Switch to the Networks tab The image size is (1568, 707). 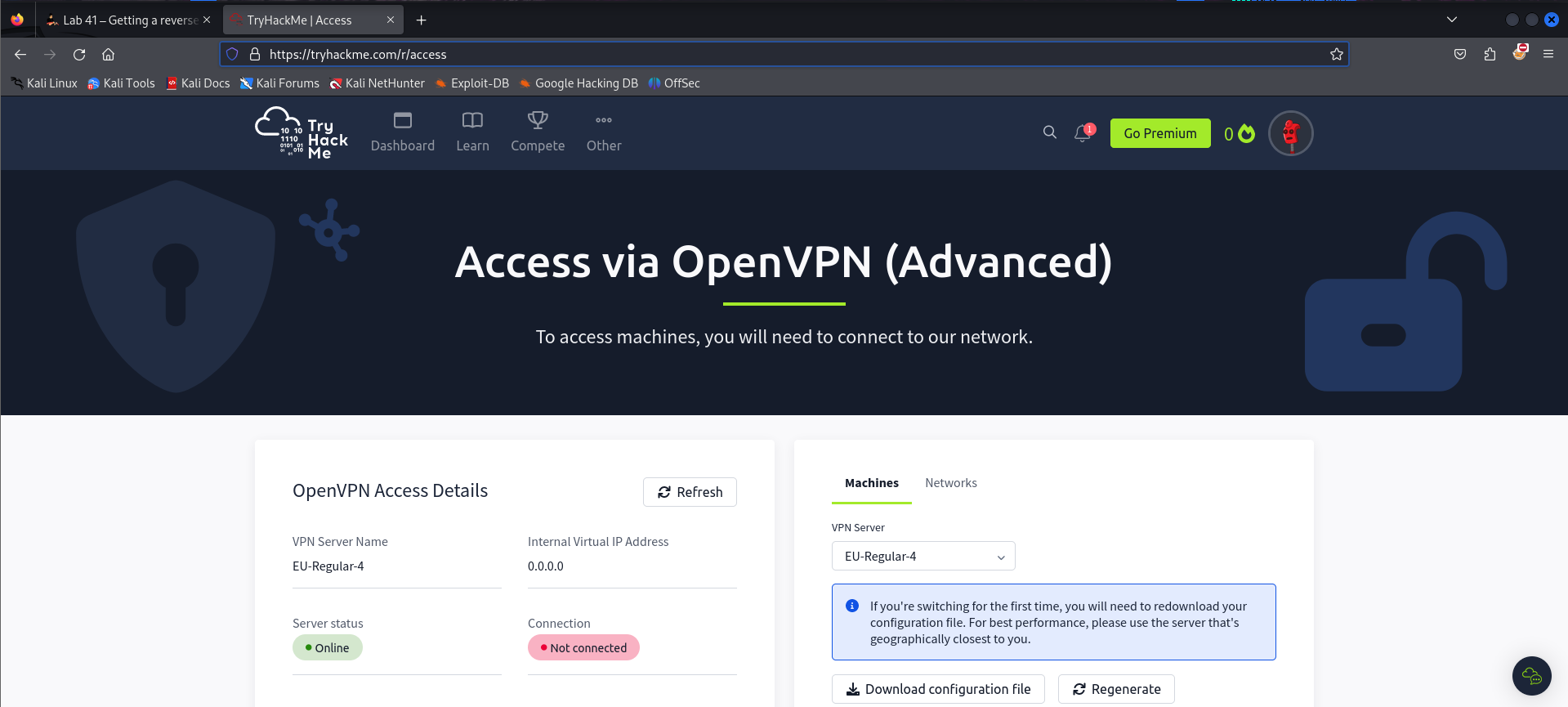pyautogui.click(x=951, y=483)
